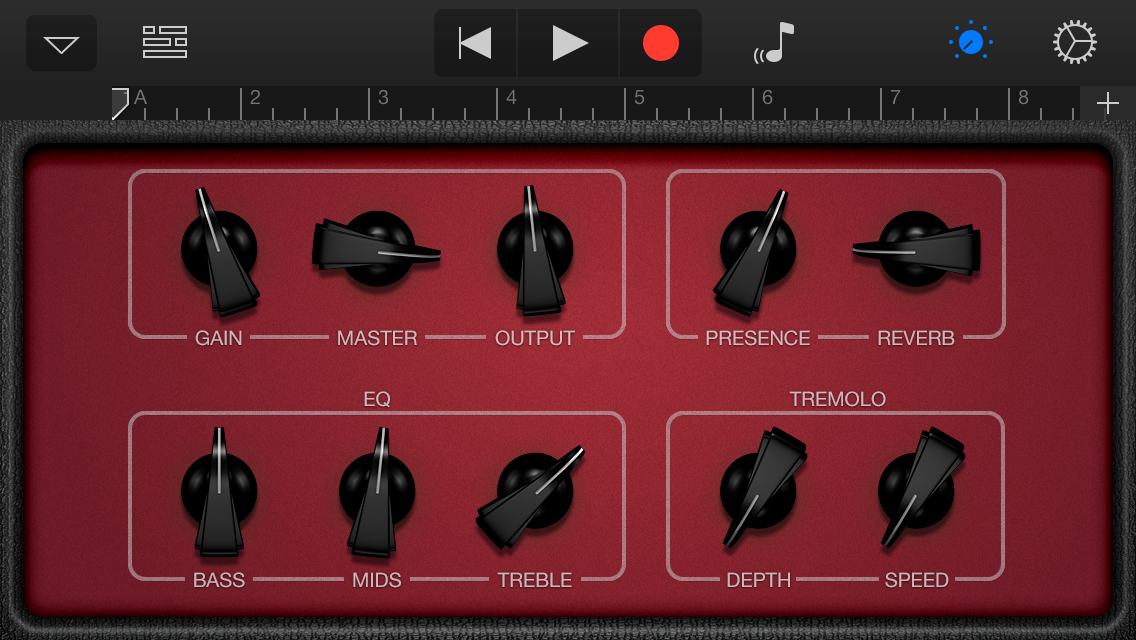Click the MIDS label
The image size is (1136, 640).
[x=377, y=580]
